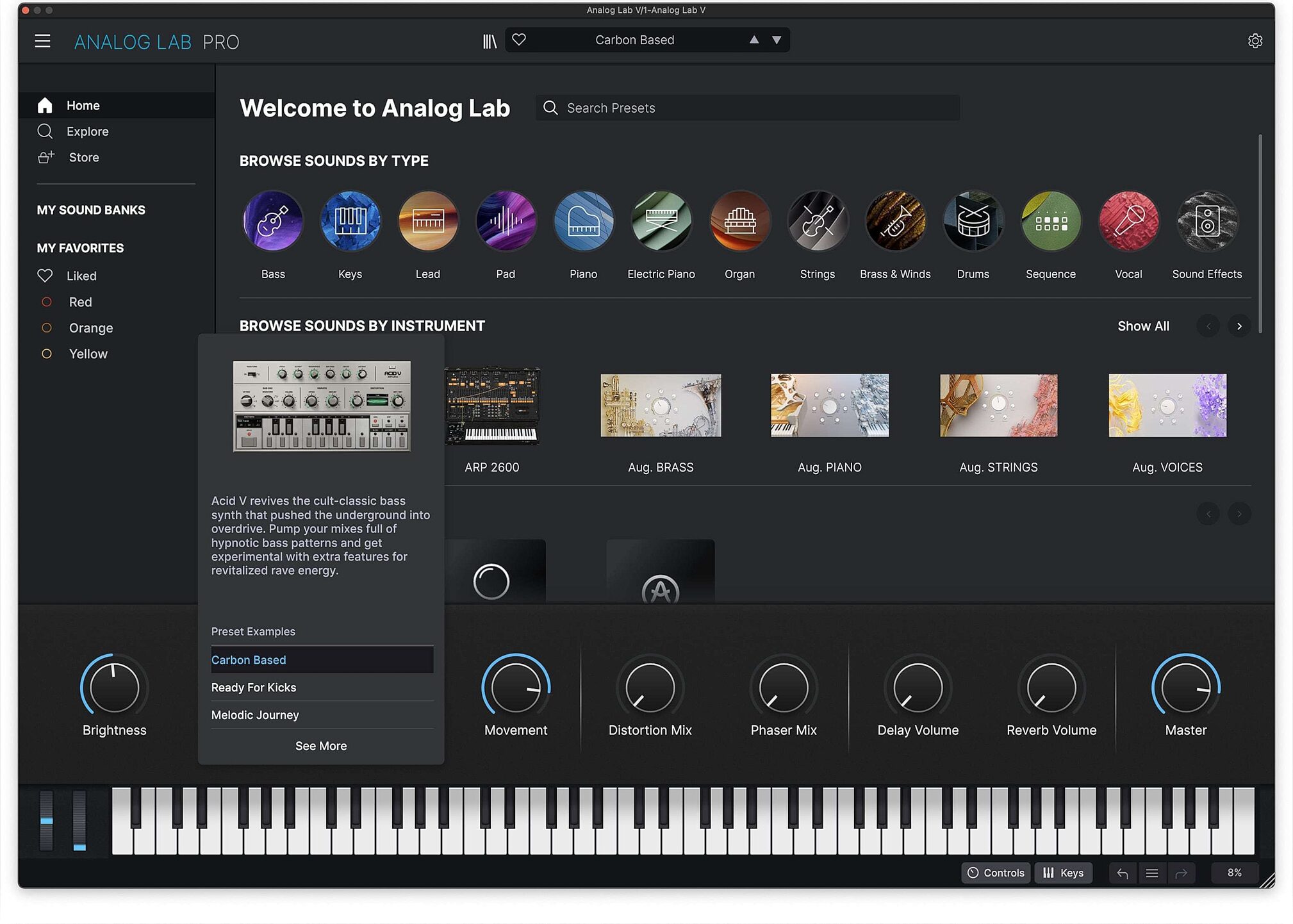Select the Bass sound type icon
Screen dimensions: 1293x924
pyautogui.click(x=272, y=220)
